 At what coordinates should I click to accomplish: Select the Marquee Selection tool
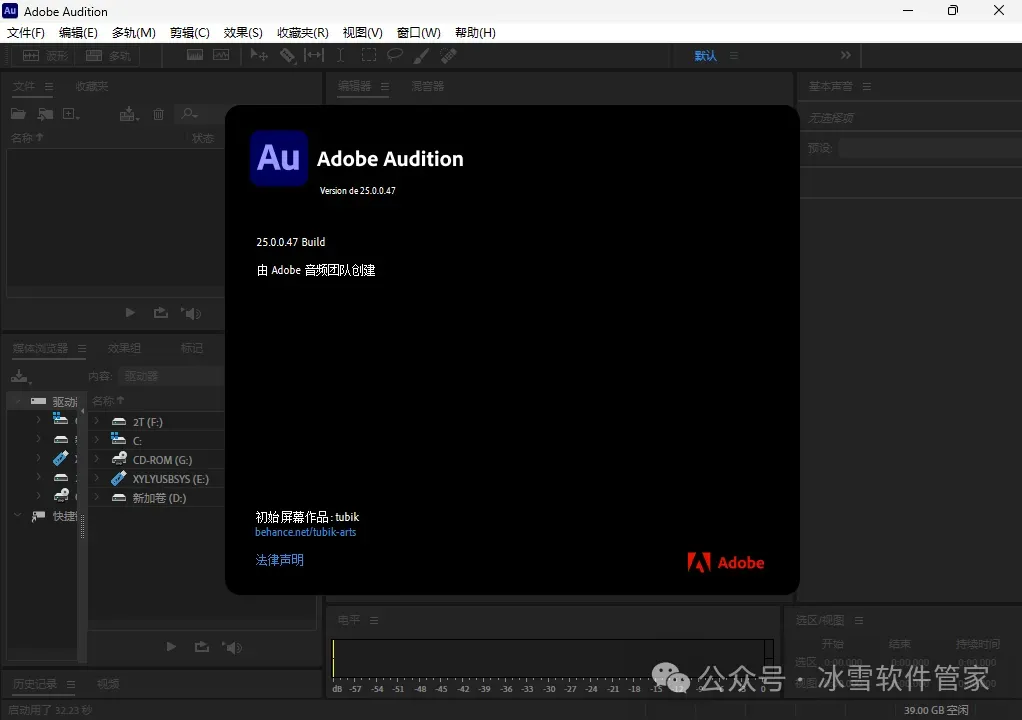[x=369, y=55]
